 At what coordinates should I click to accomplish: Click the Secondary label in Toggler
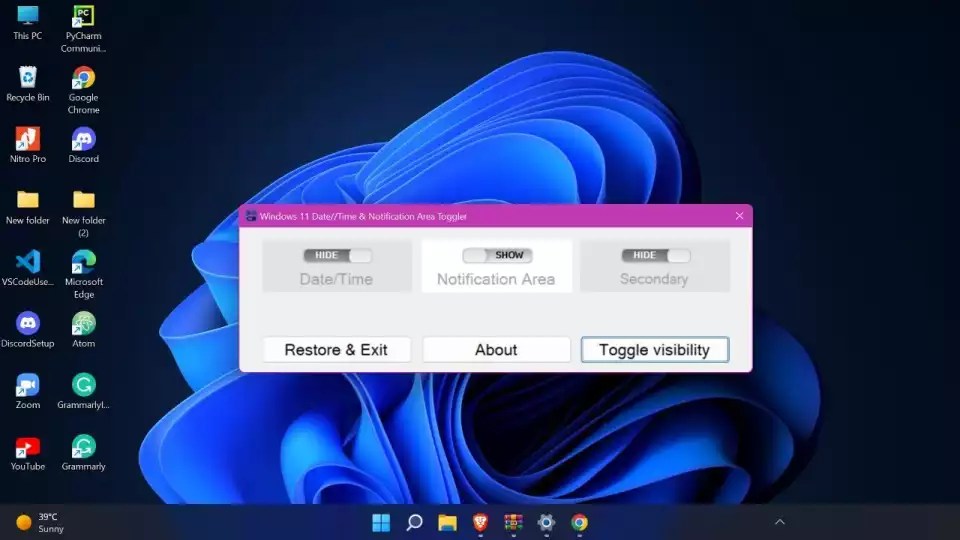(654, 279)
